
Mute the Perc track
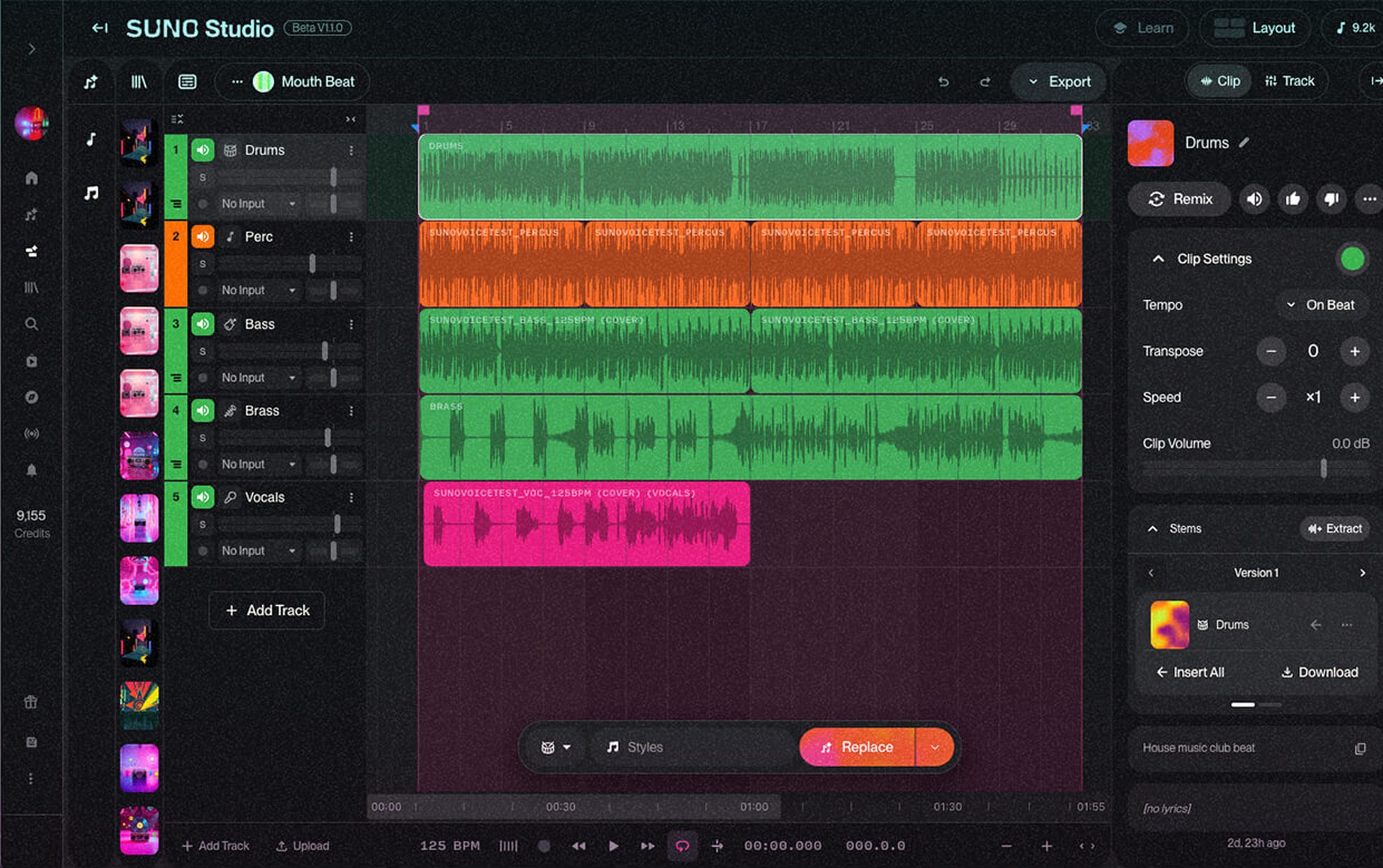202,237
